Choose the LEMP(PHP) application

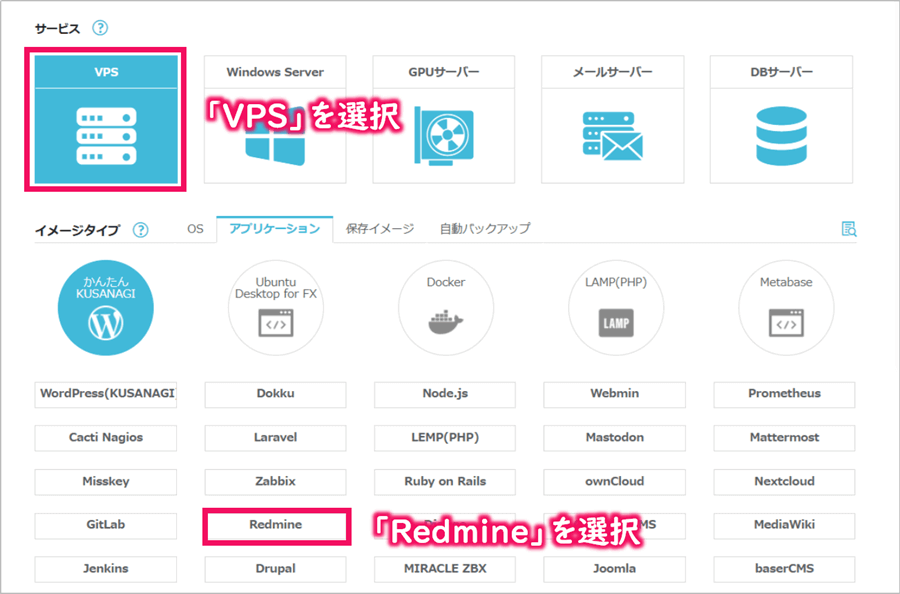pos(445,438)
